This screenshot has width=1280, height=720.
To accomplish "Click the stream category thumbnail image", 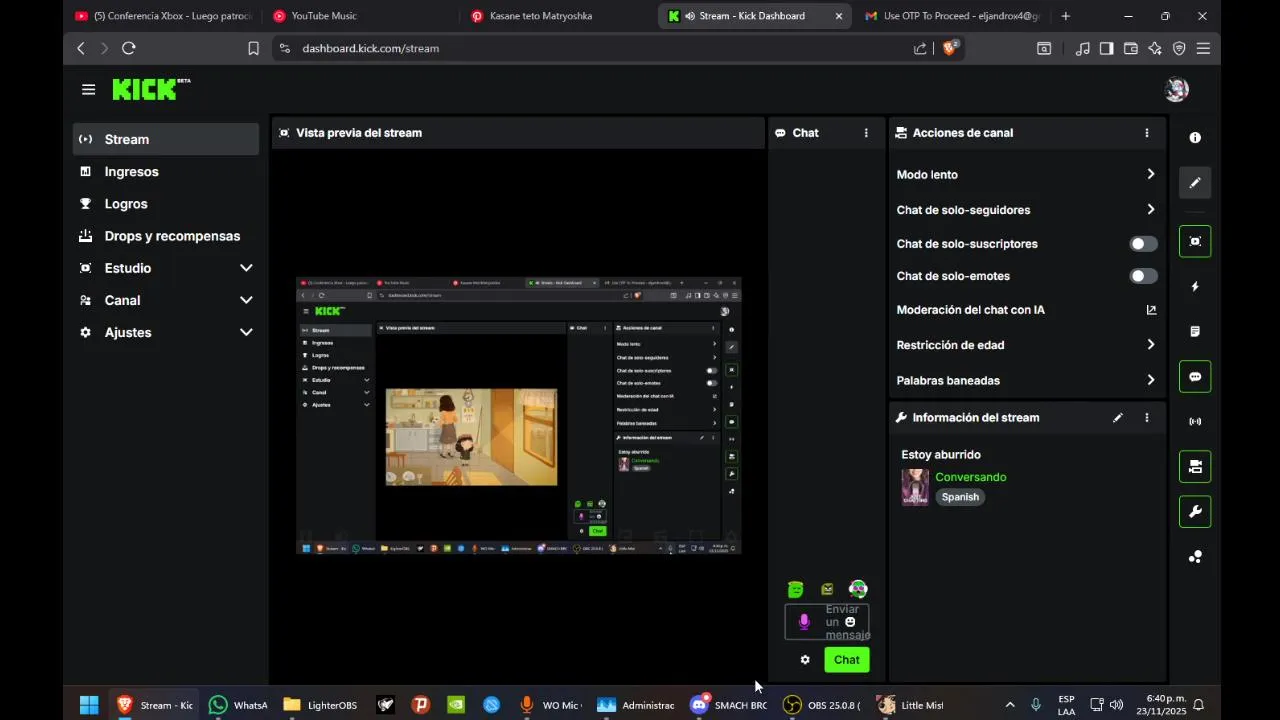I will [915, 488].
